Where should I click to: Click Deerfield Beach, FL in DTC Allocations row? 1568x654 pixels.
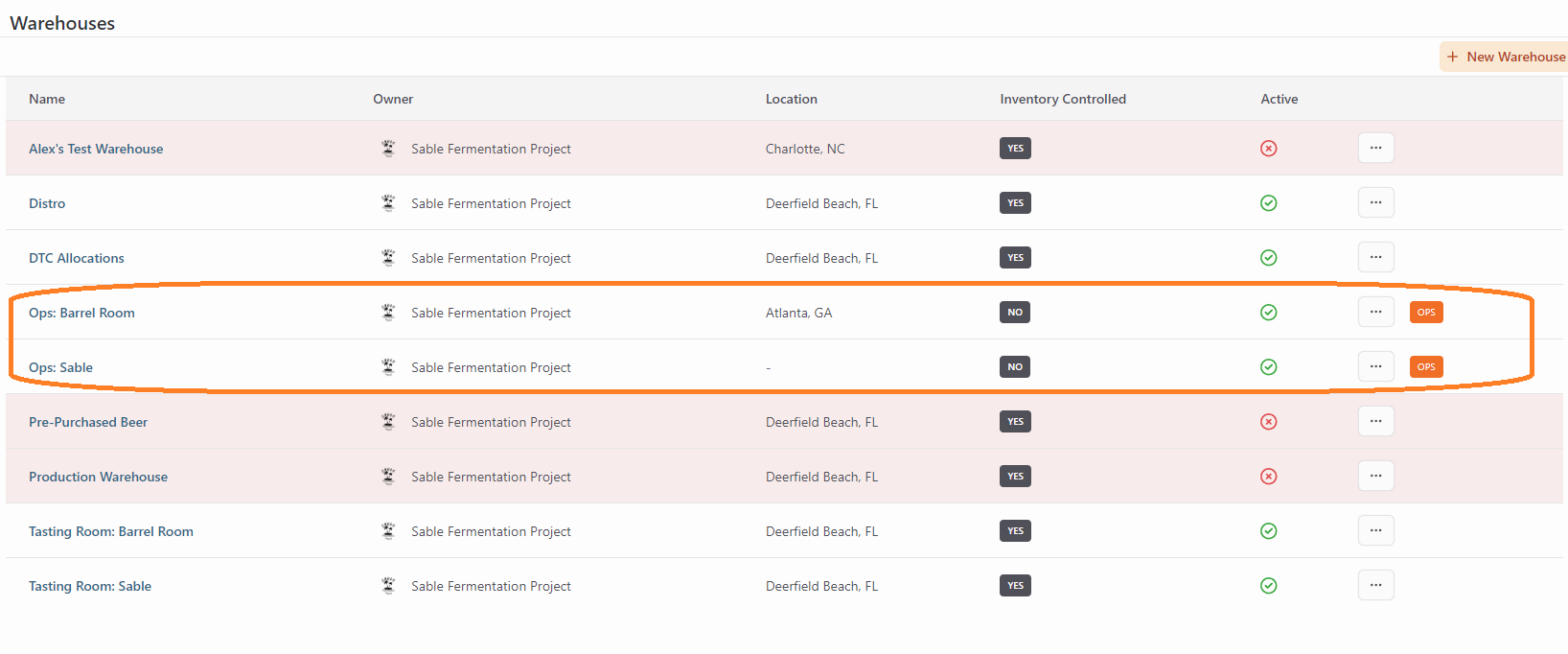pos(821,258)
